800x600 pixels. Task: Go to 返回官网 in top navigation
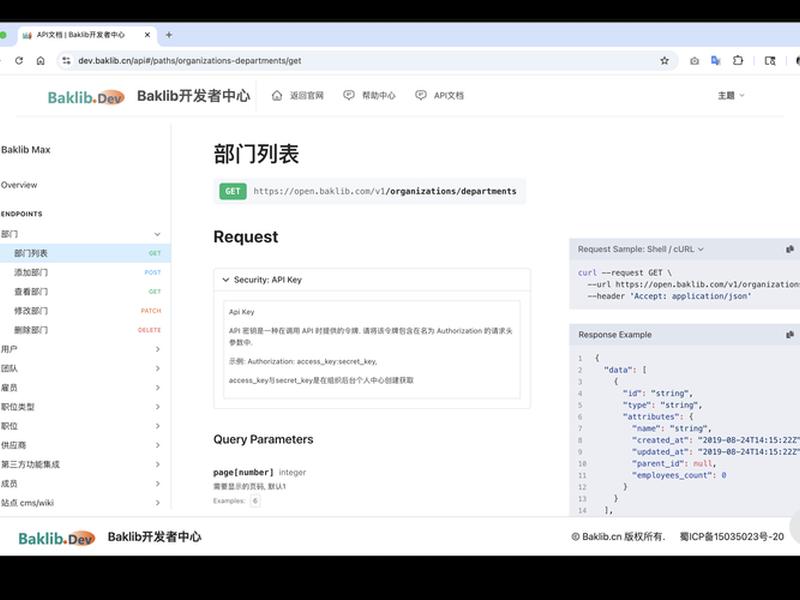pyautogui.click(x=298, y=95)
